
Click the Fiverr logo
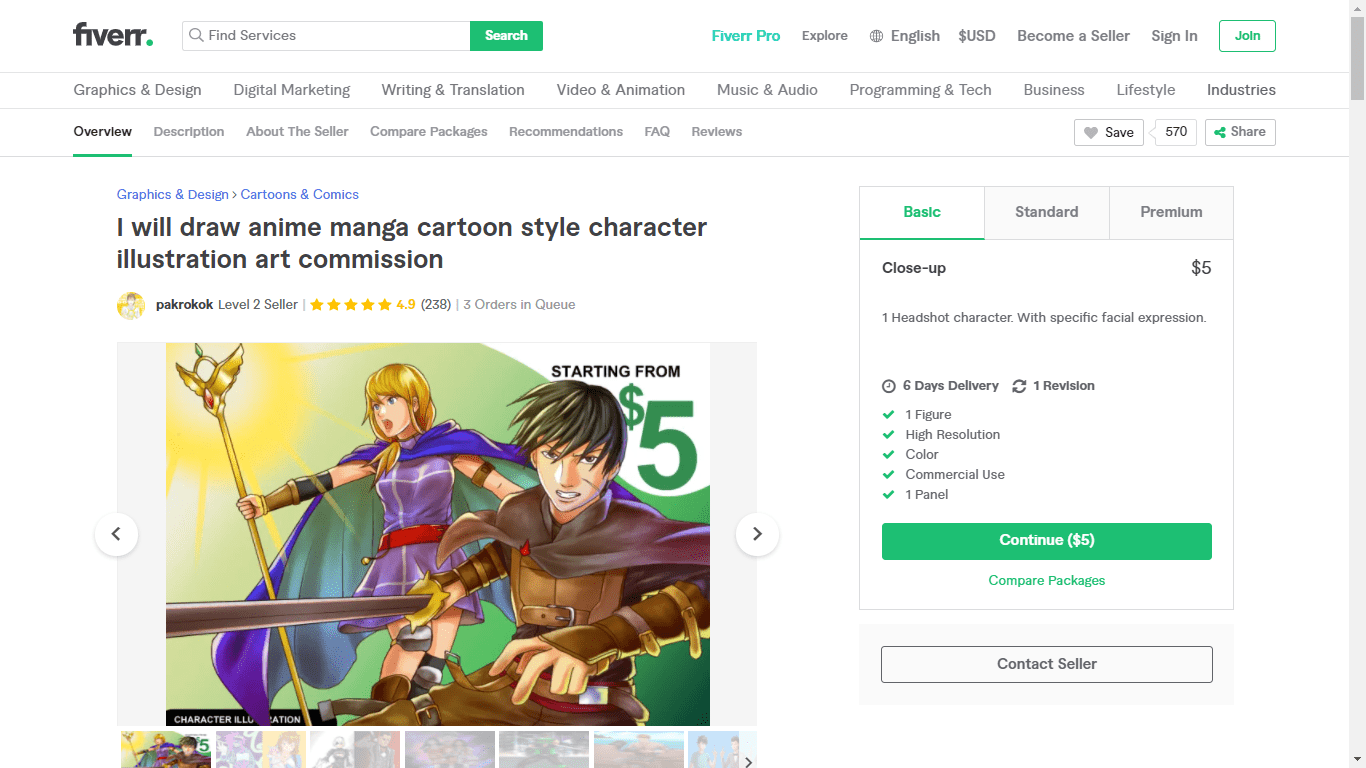click(113, 36)
